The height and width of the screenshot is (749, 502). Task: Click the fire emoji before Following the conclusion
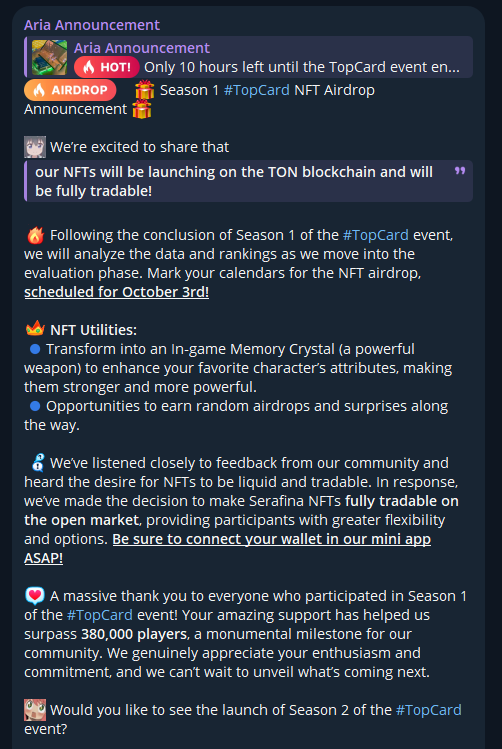point(35,235)
